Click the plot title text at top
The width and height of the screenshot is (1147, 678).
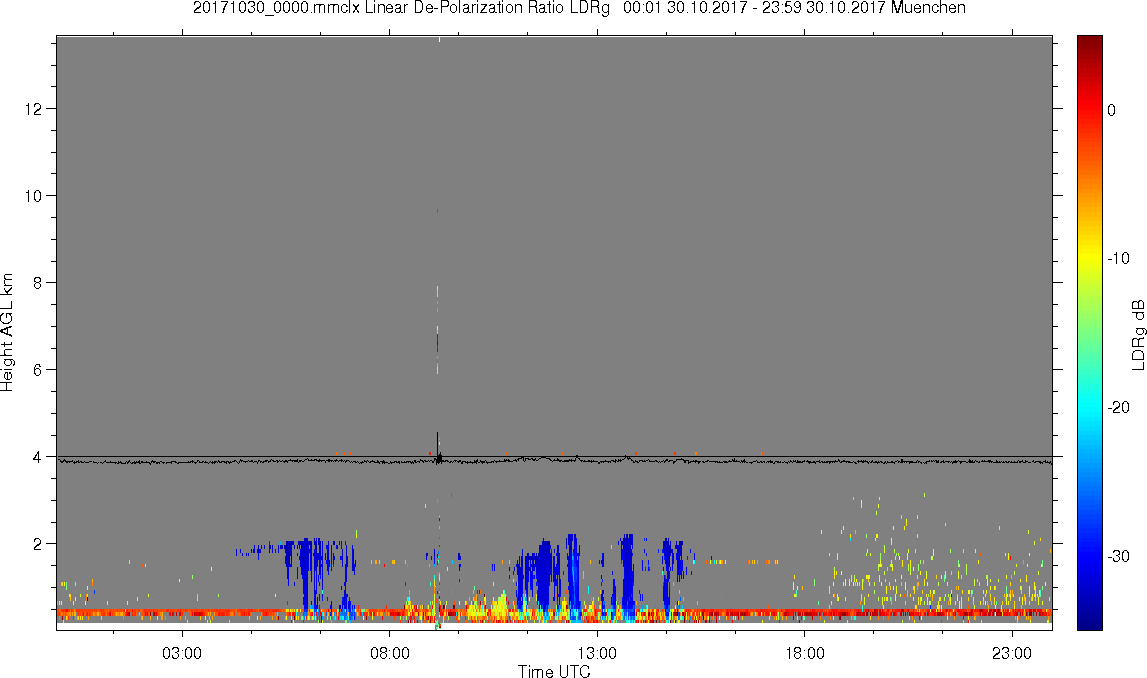pyautogui.click(x=579, y=8)
